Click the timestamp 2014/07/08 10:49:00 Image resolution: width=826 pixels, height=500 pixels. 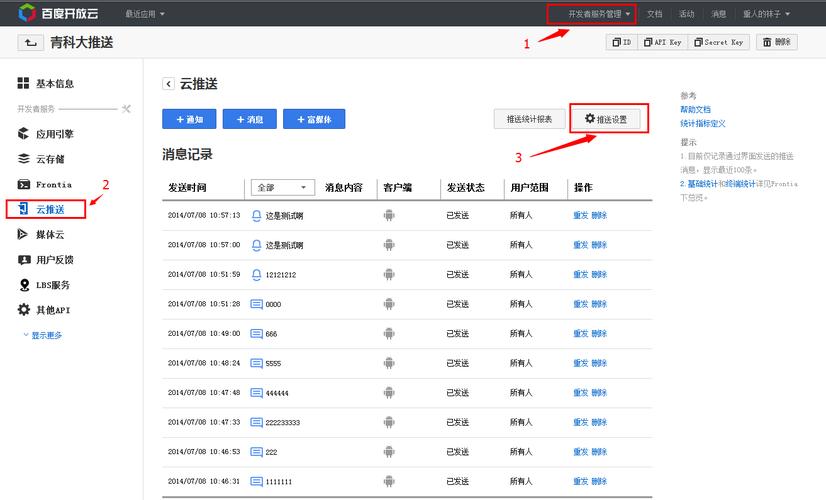(x=204, y=334)
